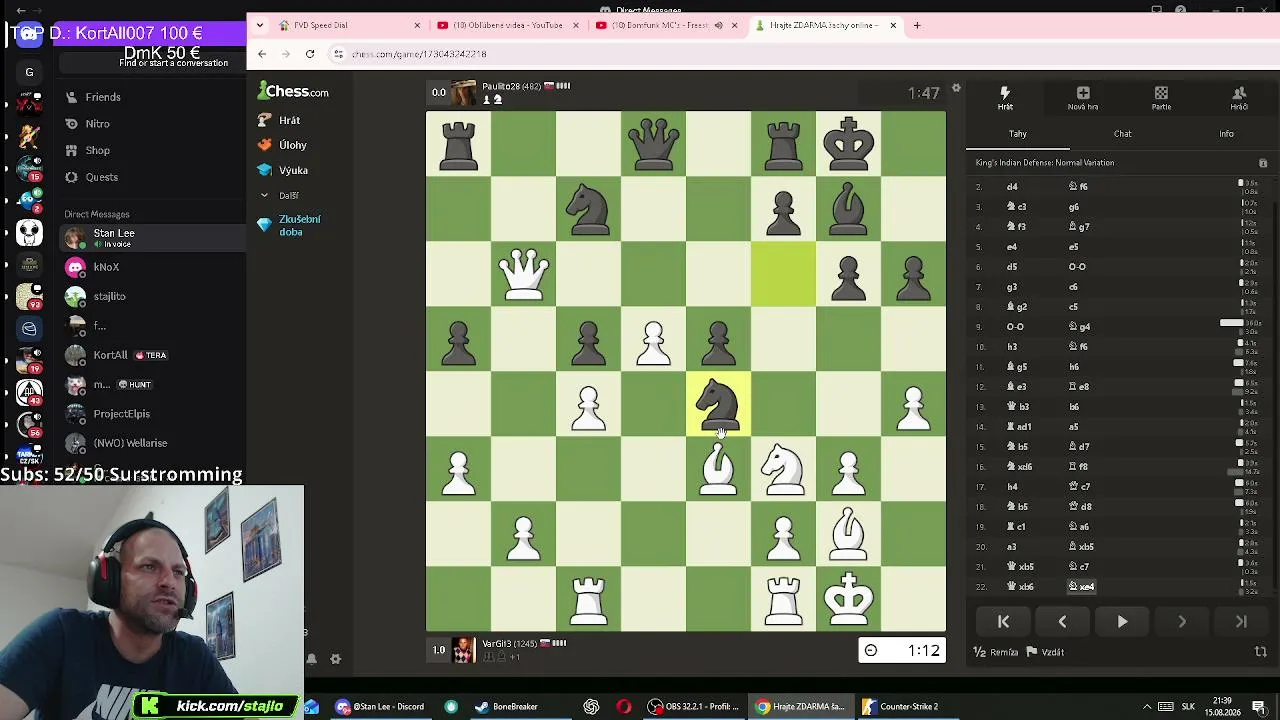
Task: Open Quests in Discord
Action: pos(101,177)
